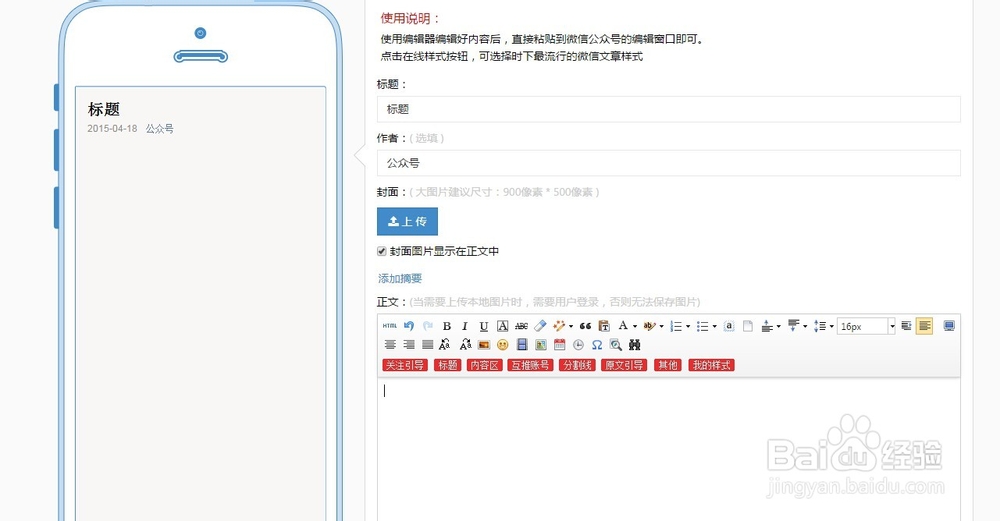The height and width of the screenshot is (521, 1000).
Task: Toggle strikethrough text
Action: coord(521,326)
